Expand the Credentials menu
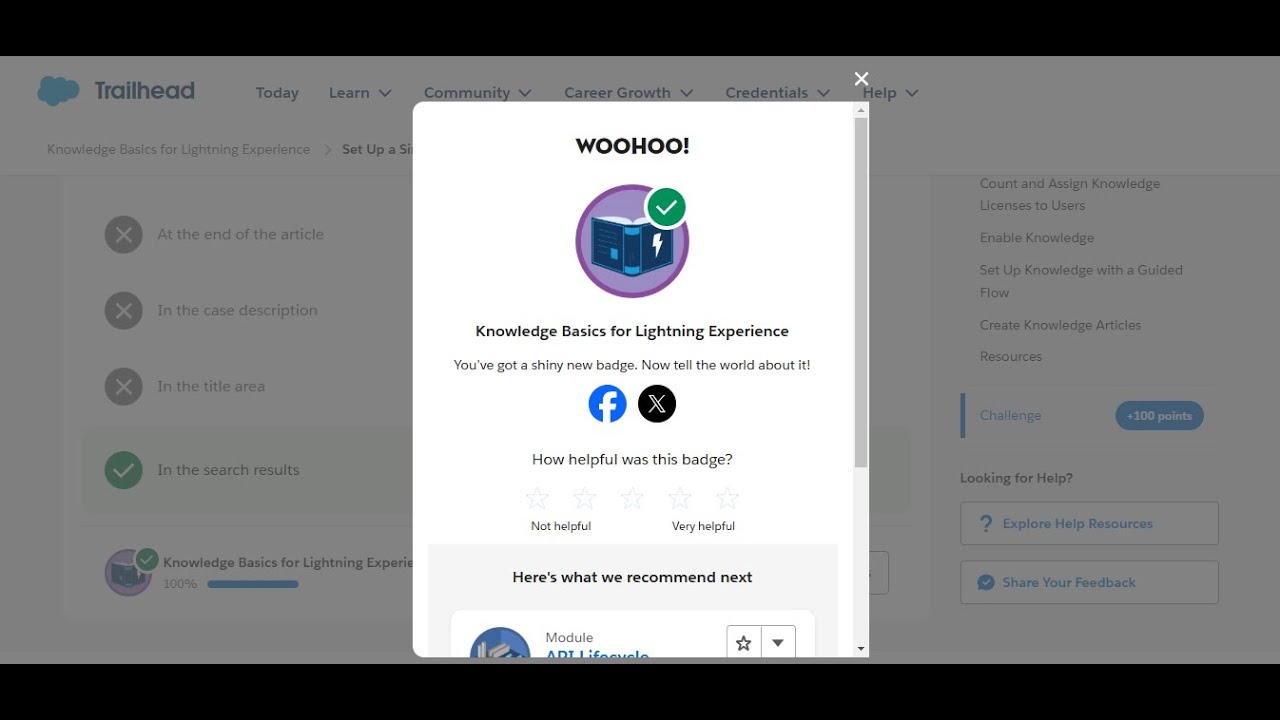 pos(778,93)
